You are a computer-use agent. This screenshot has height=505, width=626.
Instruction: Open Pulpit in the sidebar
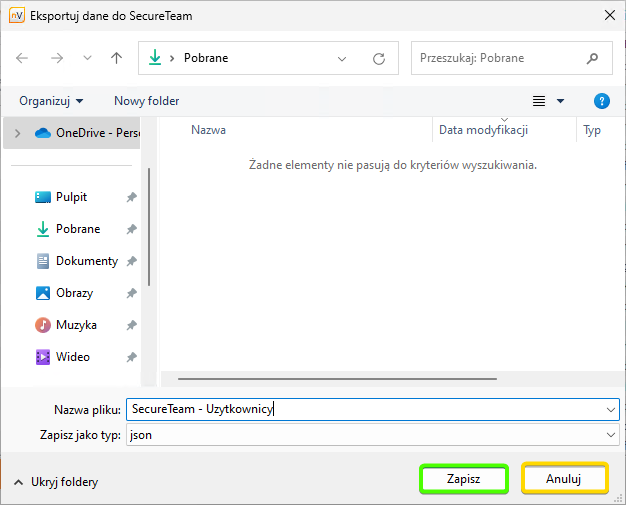71,197
